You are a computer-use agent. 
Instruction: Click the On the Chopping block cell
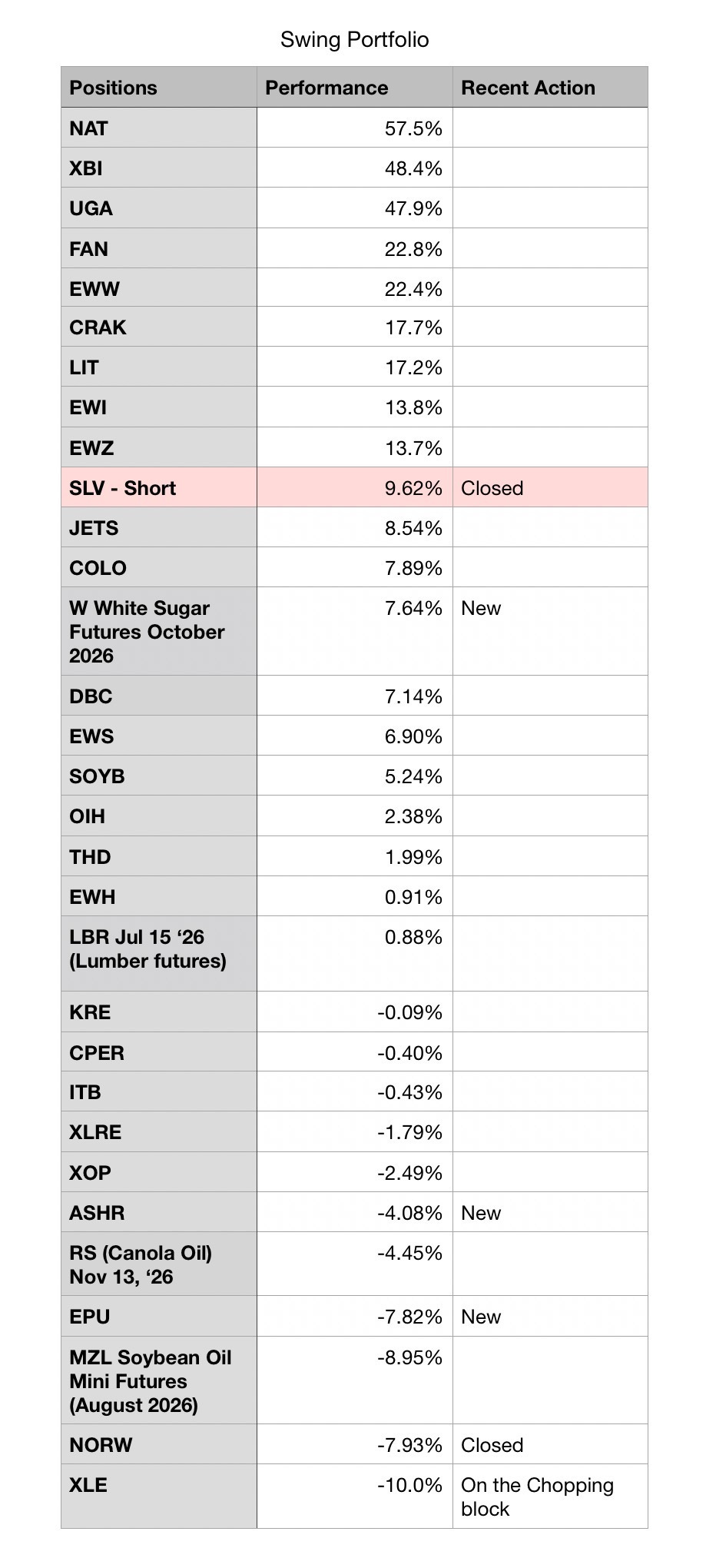pos(550,1497)
